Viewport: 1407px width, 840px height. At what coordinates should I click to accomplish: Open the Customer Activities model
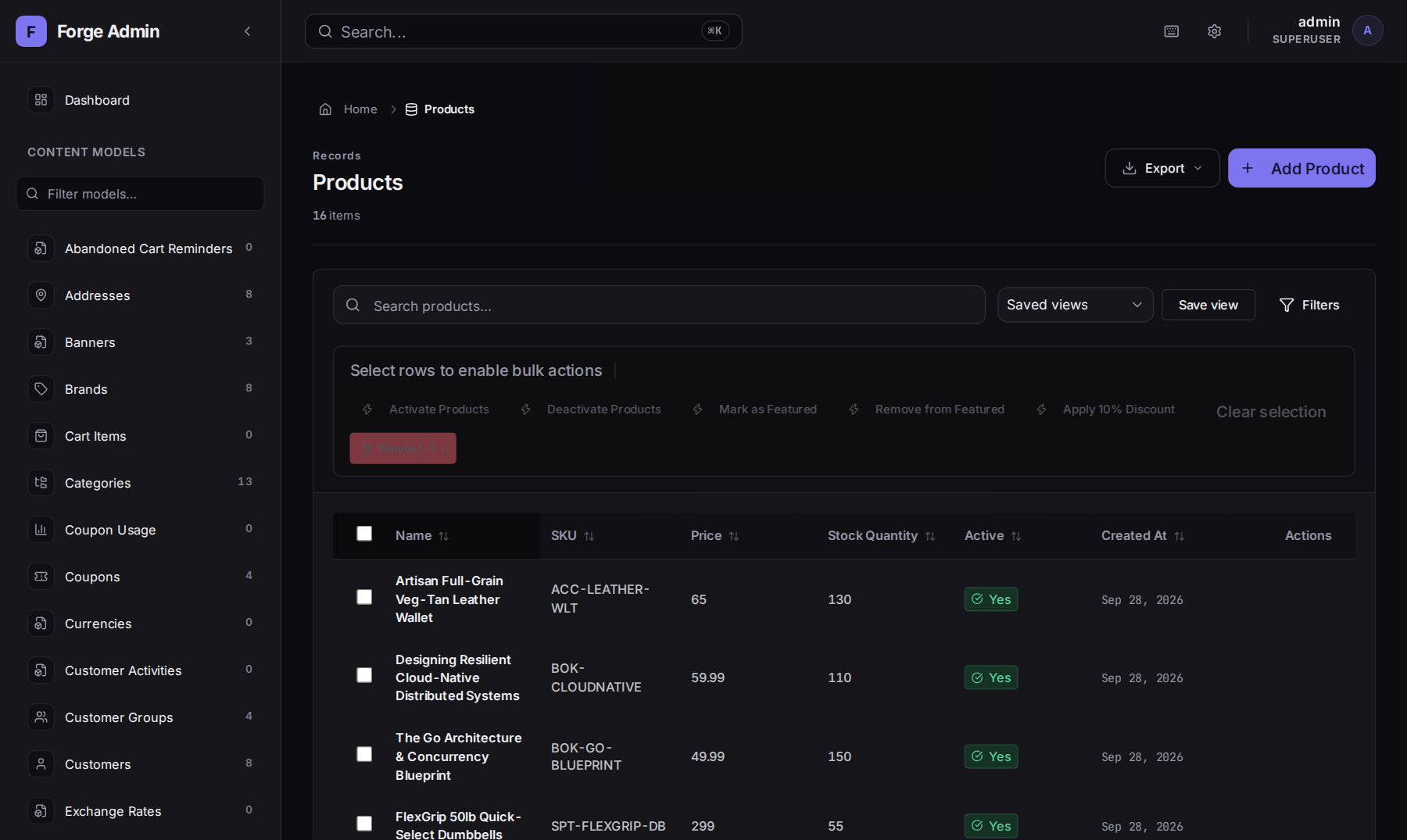[x=140, y=670]
